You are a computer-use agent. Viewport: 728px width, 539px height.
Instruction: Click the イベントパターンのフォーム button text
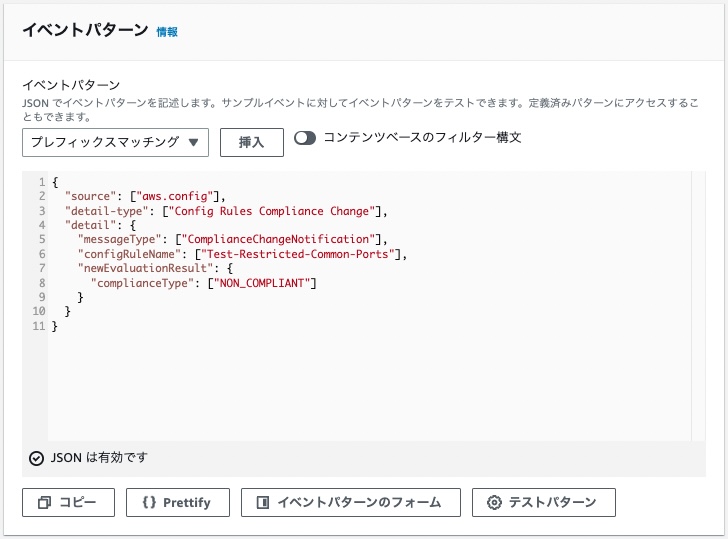point(359,502)
